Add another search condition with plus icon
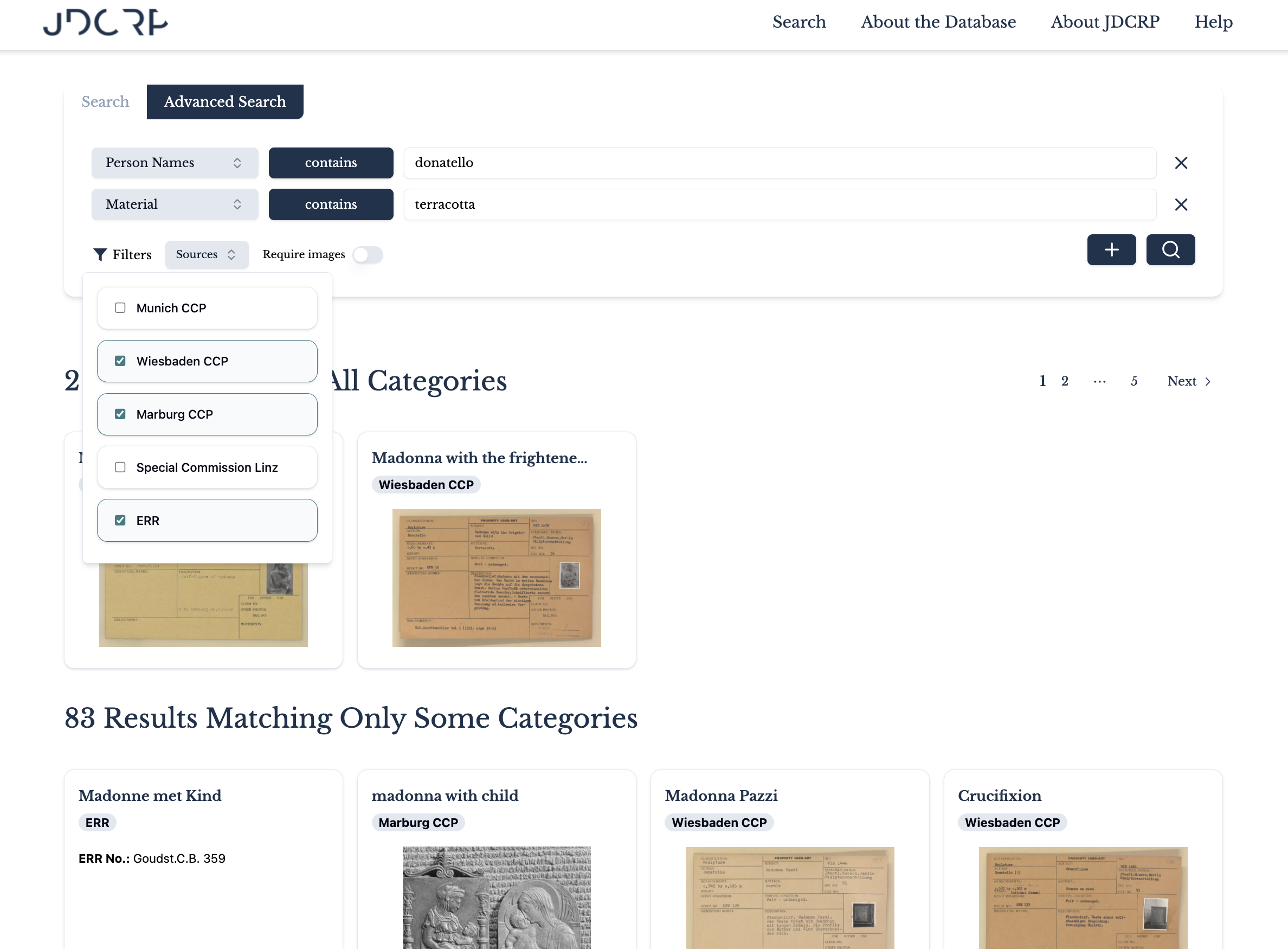Image resolution: width=1288 pixels, height=949 pixels. [x=1111, y=249]
